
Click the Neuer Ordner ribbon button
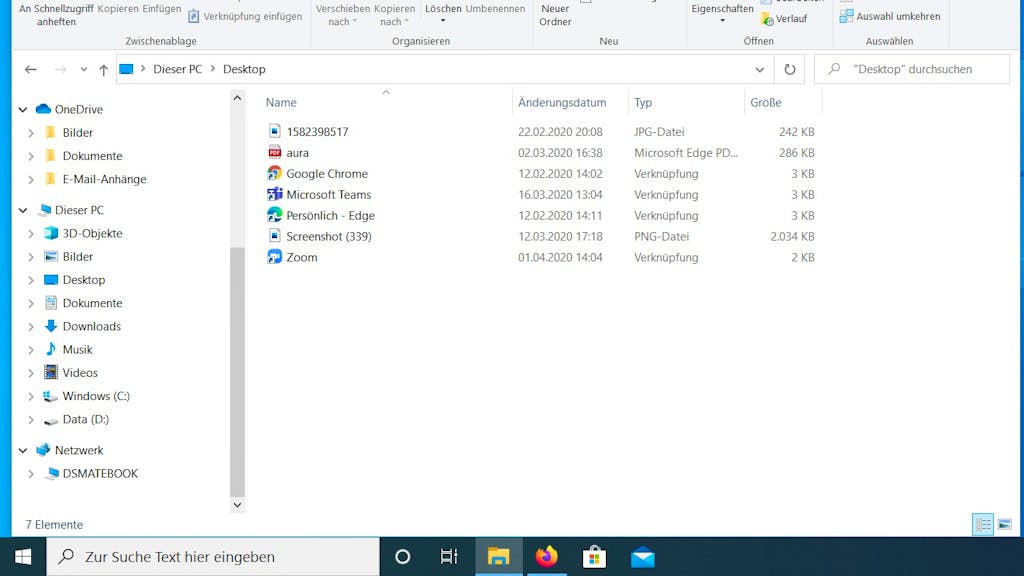click(x=556, y=15)
